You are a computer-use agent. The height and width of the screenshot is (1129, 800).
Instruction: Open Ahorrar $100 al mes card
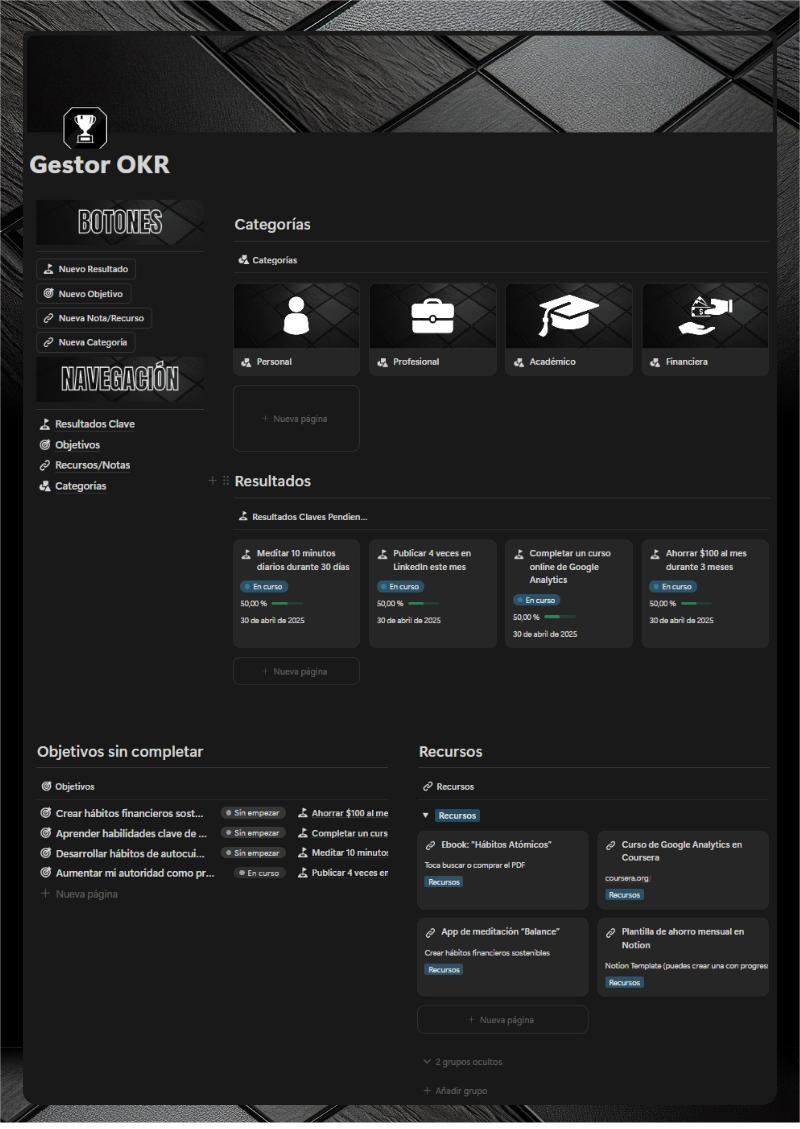tap(705, 593)
